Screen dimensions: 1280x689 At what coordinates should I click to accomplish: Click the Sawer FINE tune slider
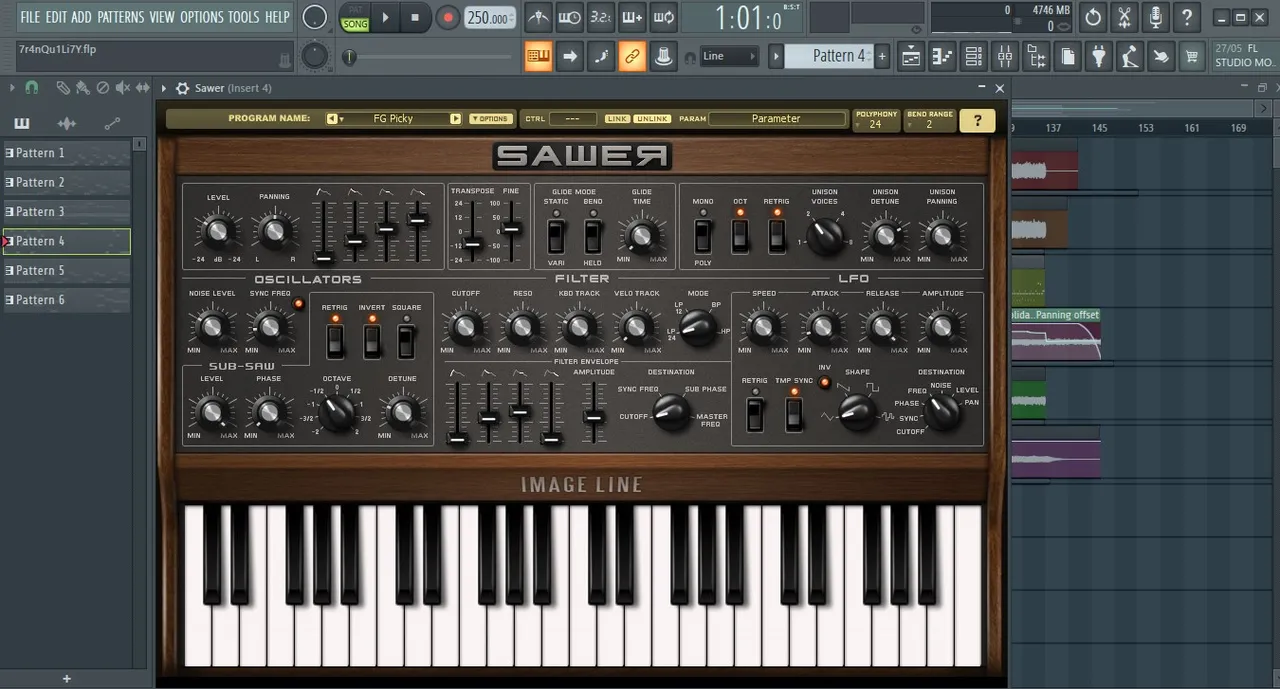[510, 230]
